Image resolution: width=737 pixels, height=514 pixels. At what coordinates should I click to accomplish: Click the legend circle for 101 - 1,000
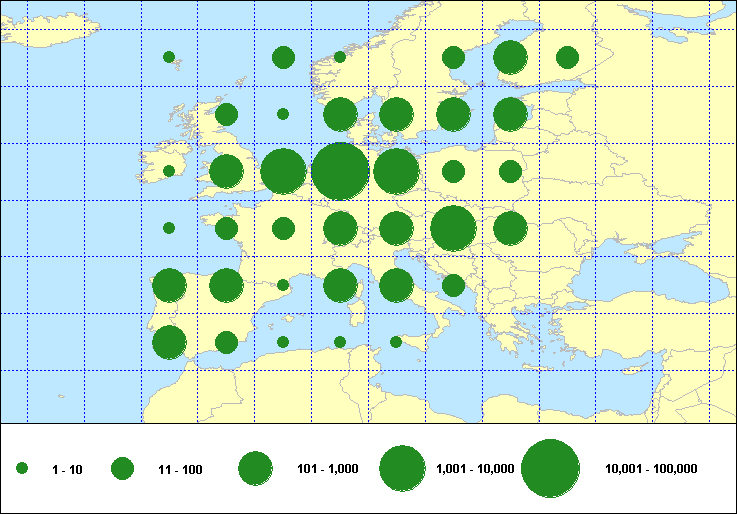tap(255, 468)
